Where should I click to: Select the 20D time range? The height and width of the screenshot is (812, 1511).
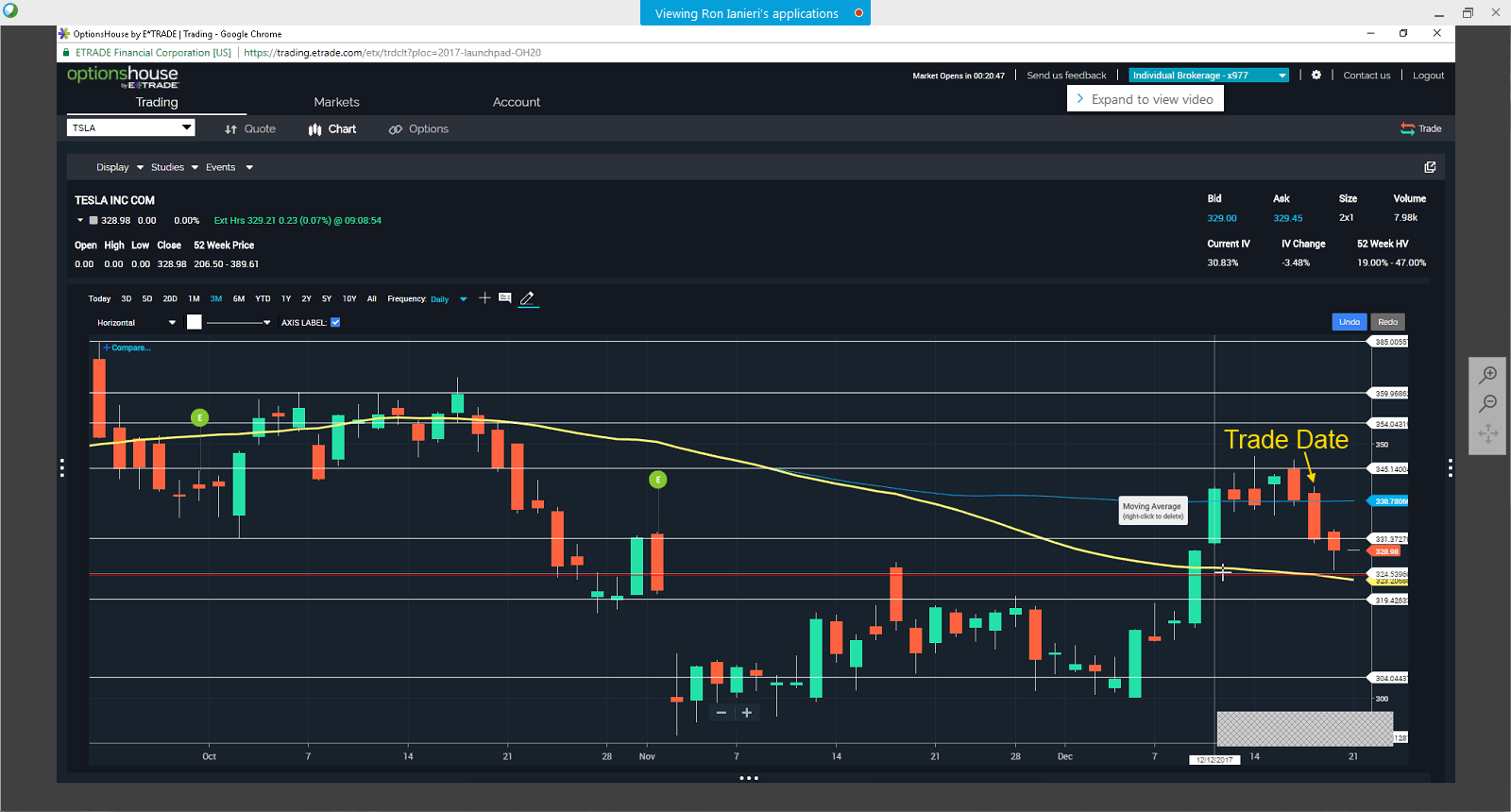(170, 298)
